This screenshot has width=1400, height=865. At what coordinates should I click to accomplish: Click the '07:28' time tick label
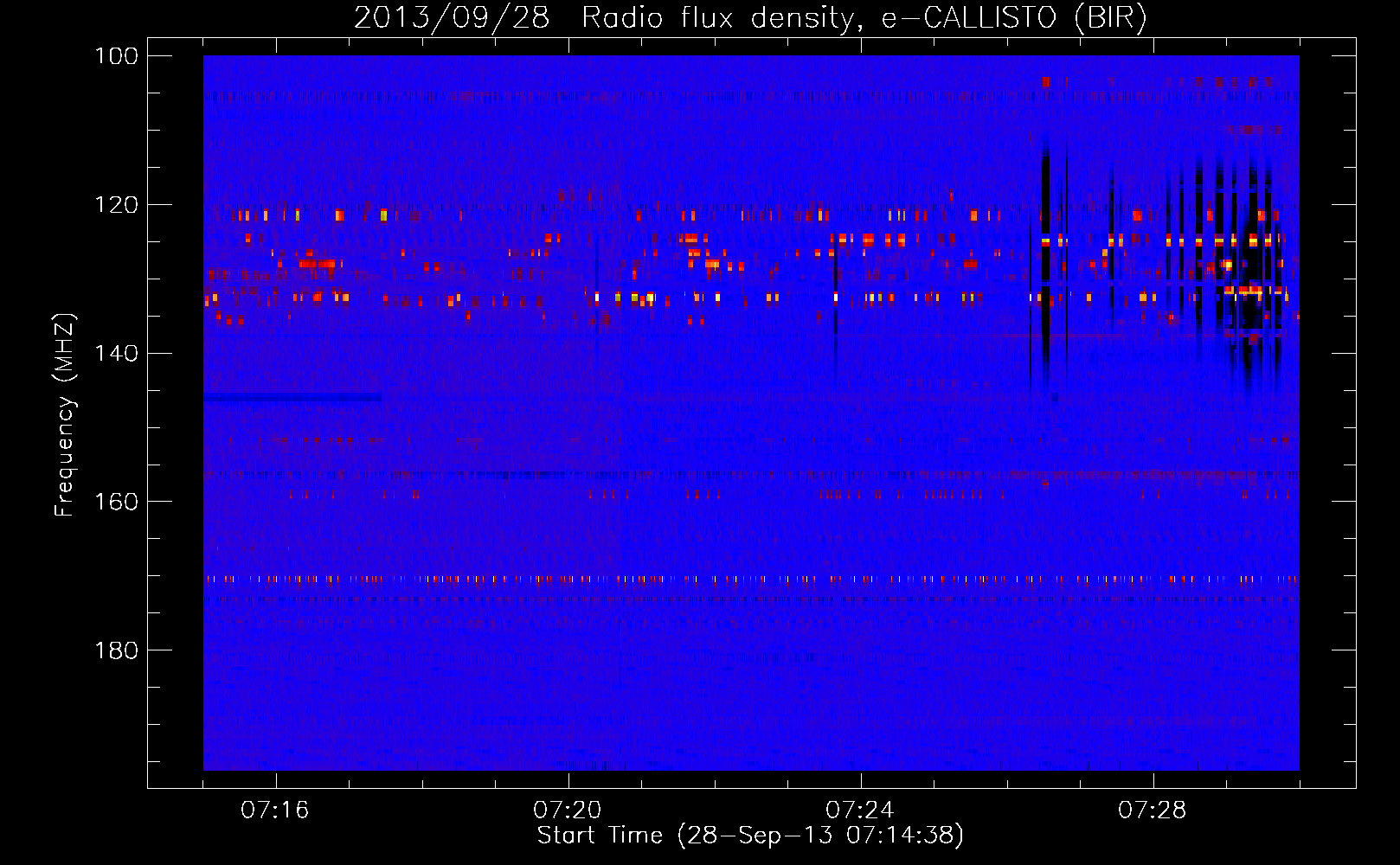1153,811
